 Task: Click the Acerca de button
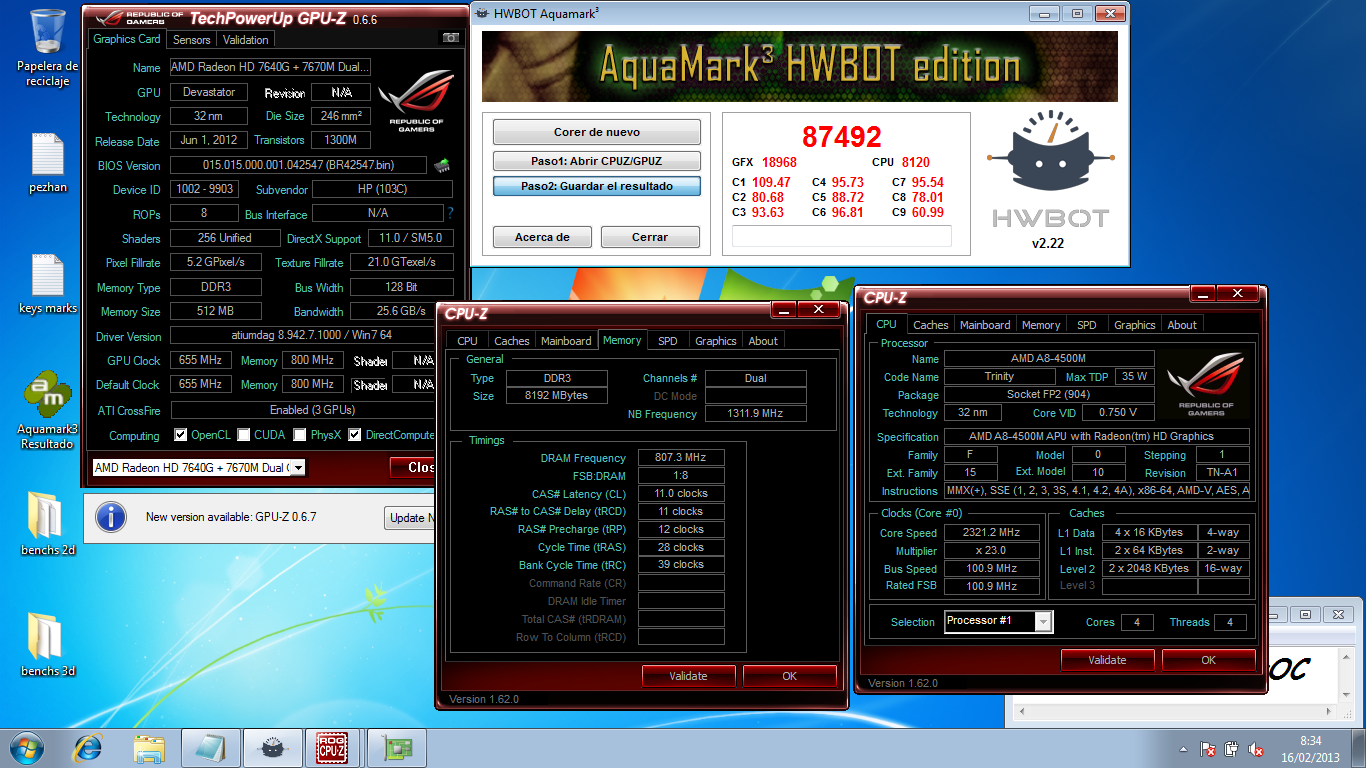(x=542, y=237)
